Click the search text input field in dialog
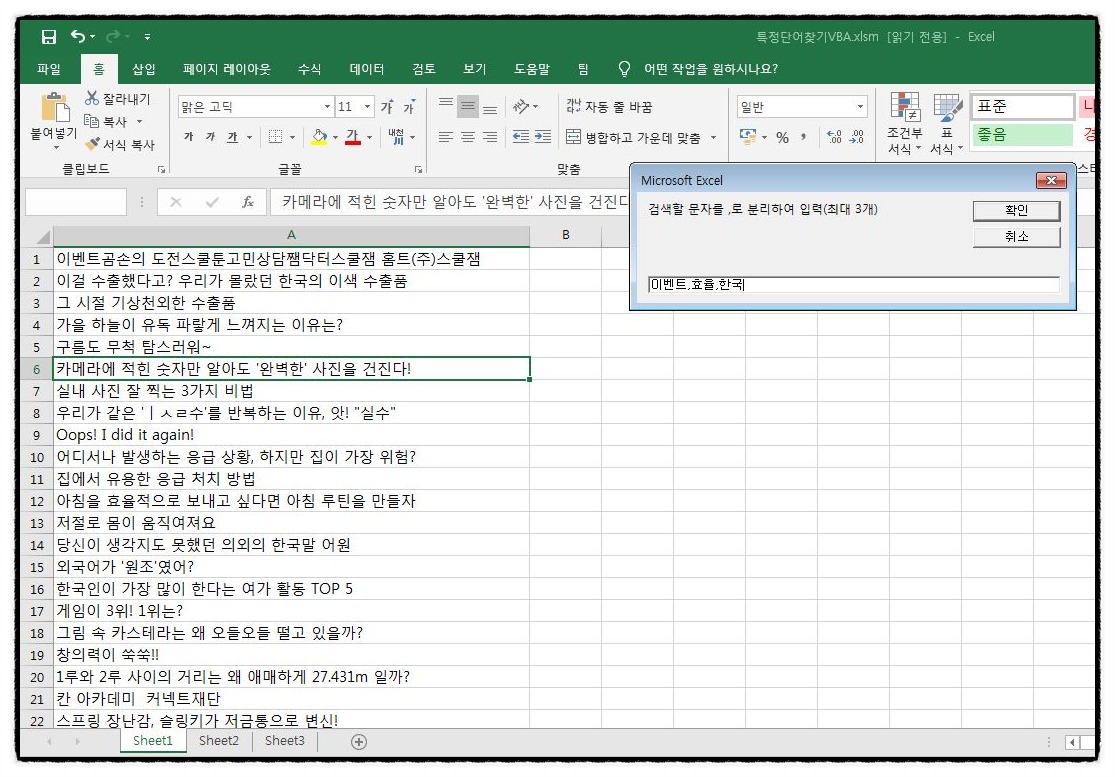 coord(852,285)
